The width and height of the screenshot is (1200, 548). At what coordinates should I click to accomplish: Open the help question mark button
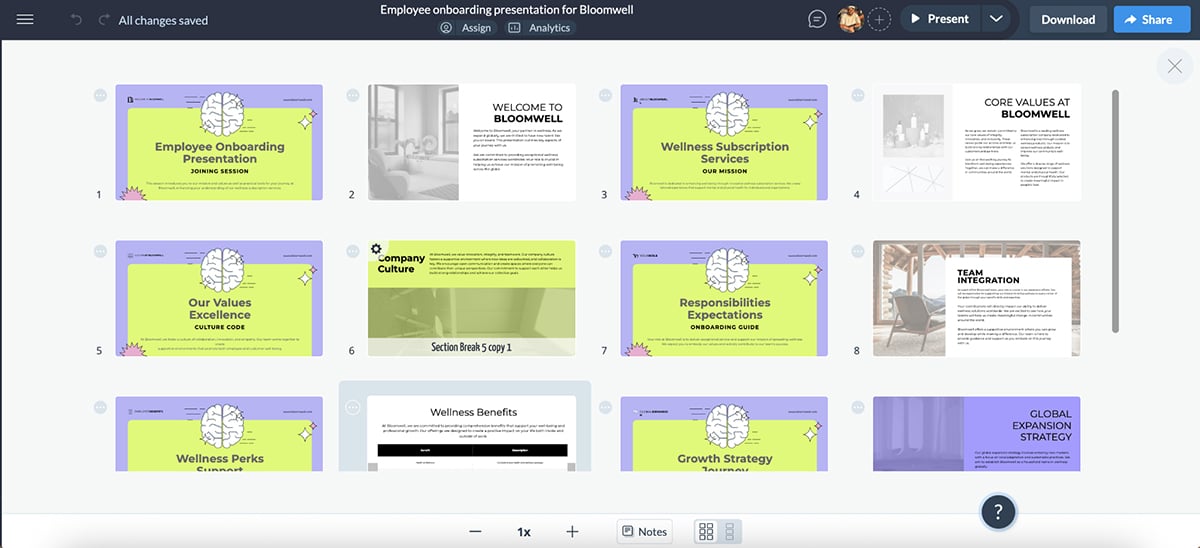coord(998,512)
